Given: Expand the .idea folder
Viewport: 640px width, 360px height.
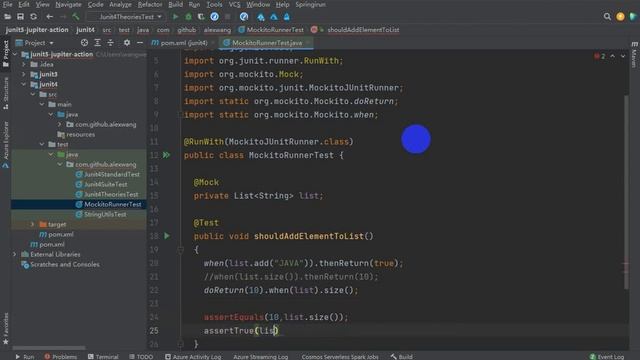Looking at the screenshot, I should pyautogui.click(x=24, y=64).
